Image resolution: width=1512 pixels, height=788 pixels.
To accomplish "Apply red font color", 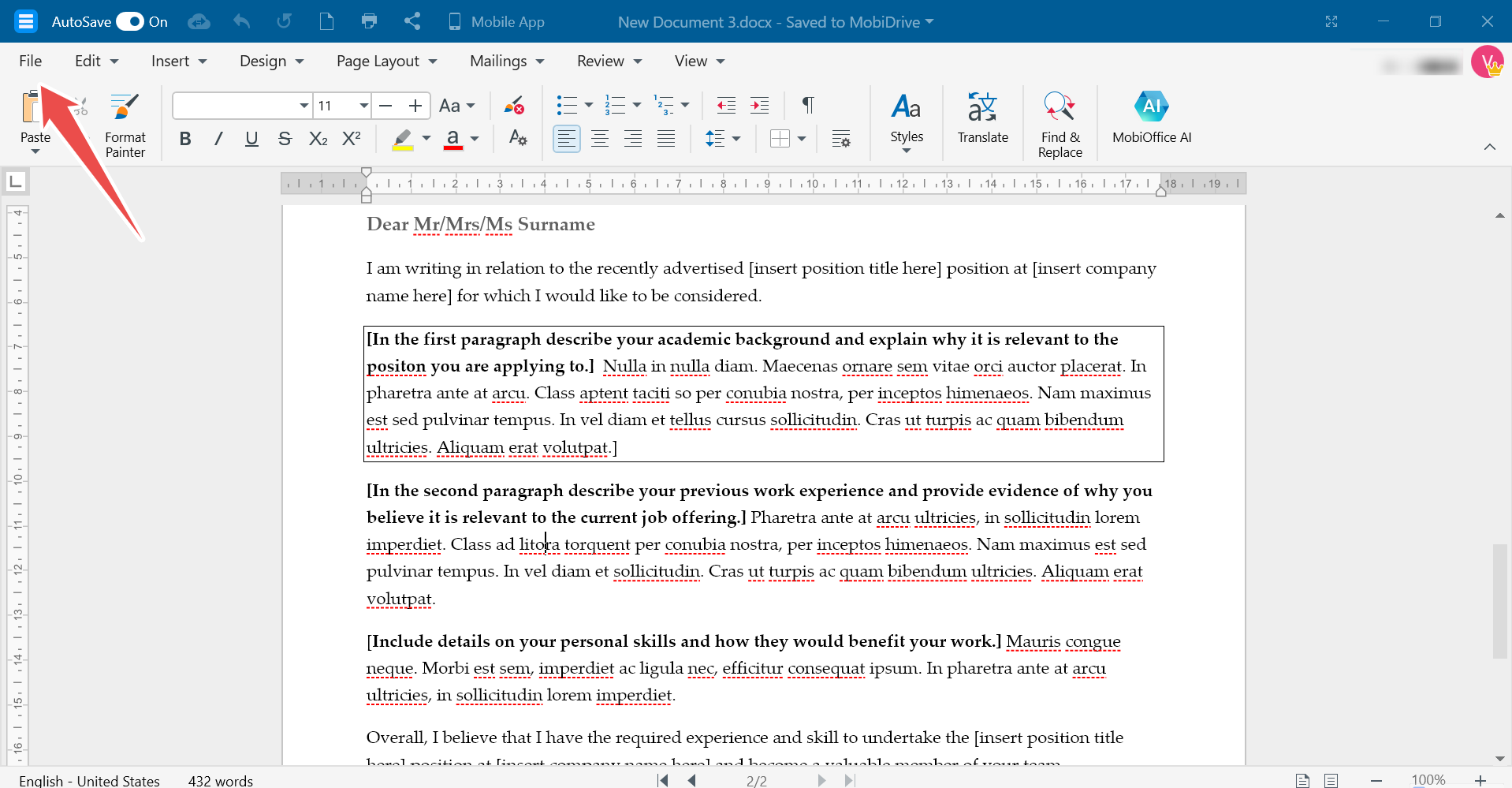I will (x=453, y=139).
